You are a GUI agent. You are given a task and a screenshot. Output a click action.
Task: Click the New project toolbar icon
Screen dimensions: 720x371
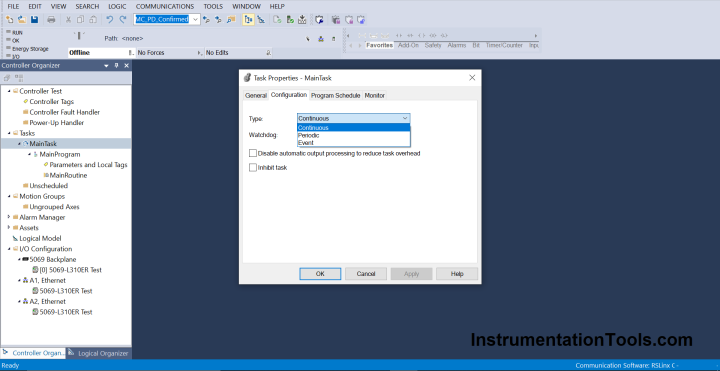point(9,19)
